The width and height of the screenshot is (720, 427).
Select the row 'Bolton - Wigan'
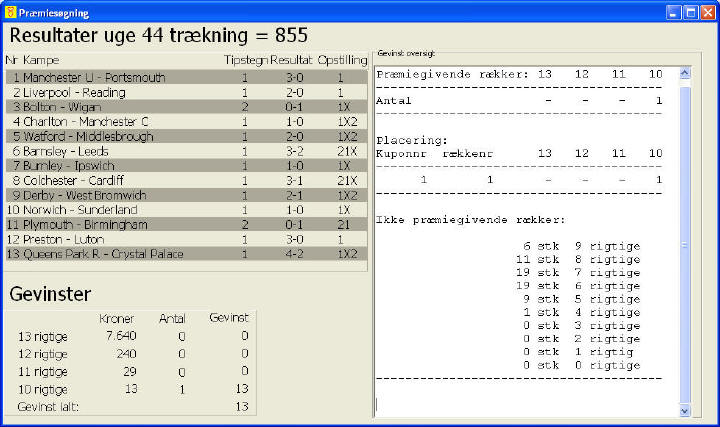click(186, 107)
